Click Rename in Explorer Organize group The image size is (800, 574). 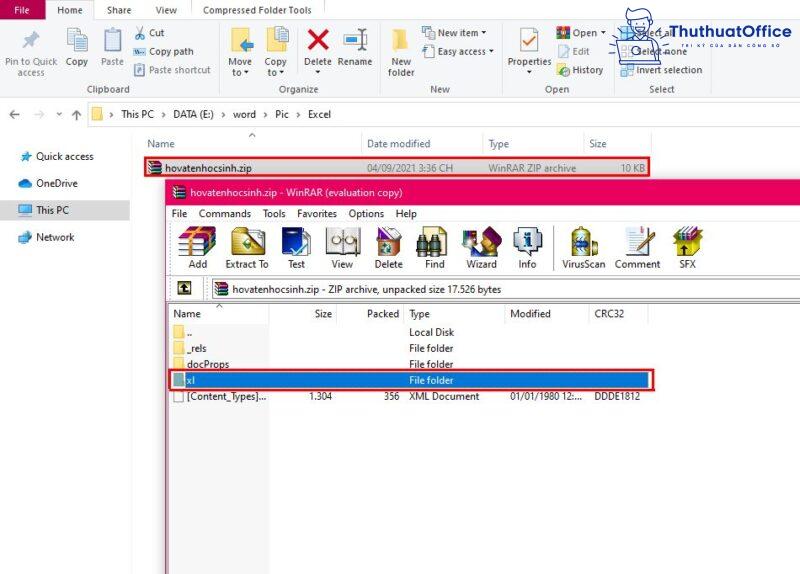tap(355, 47)
